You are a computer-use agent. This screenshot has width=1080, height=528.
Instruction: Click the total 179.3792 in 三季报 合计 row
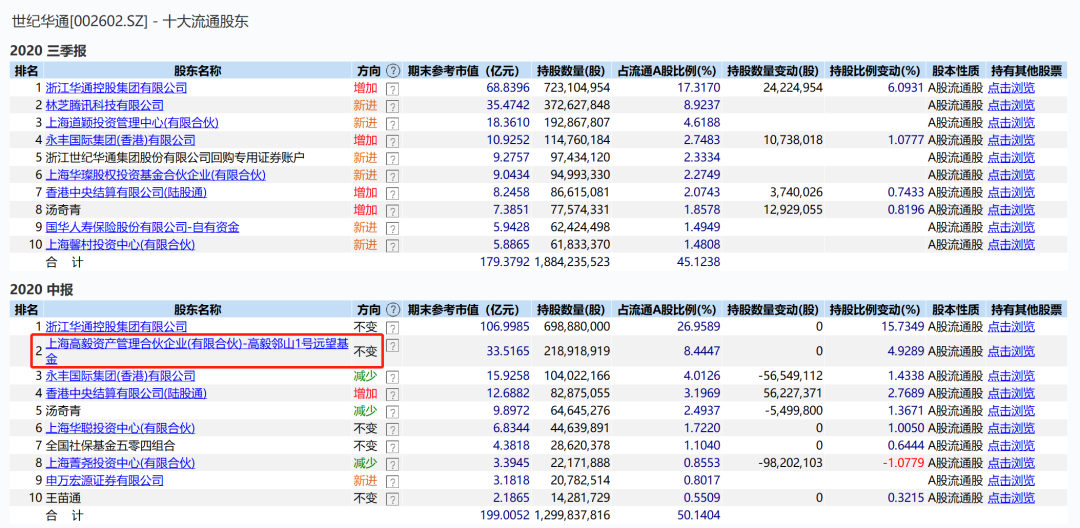(x=504, y=262)
